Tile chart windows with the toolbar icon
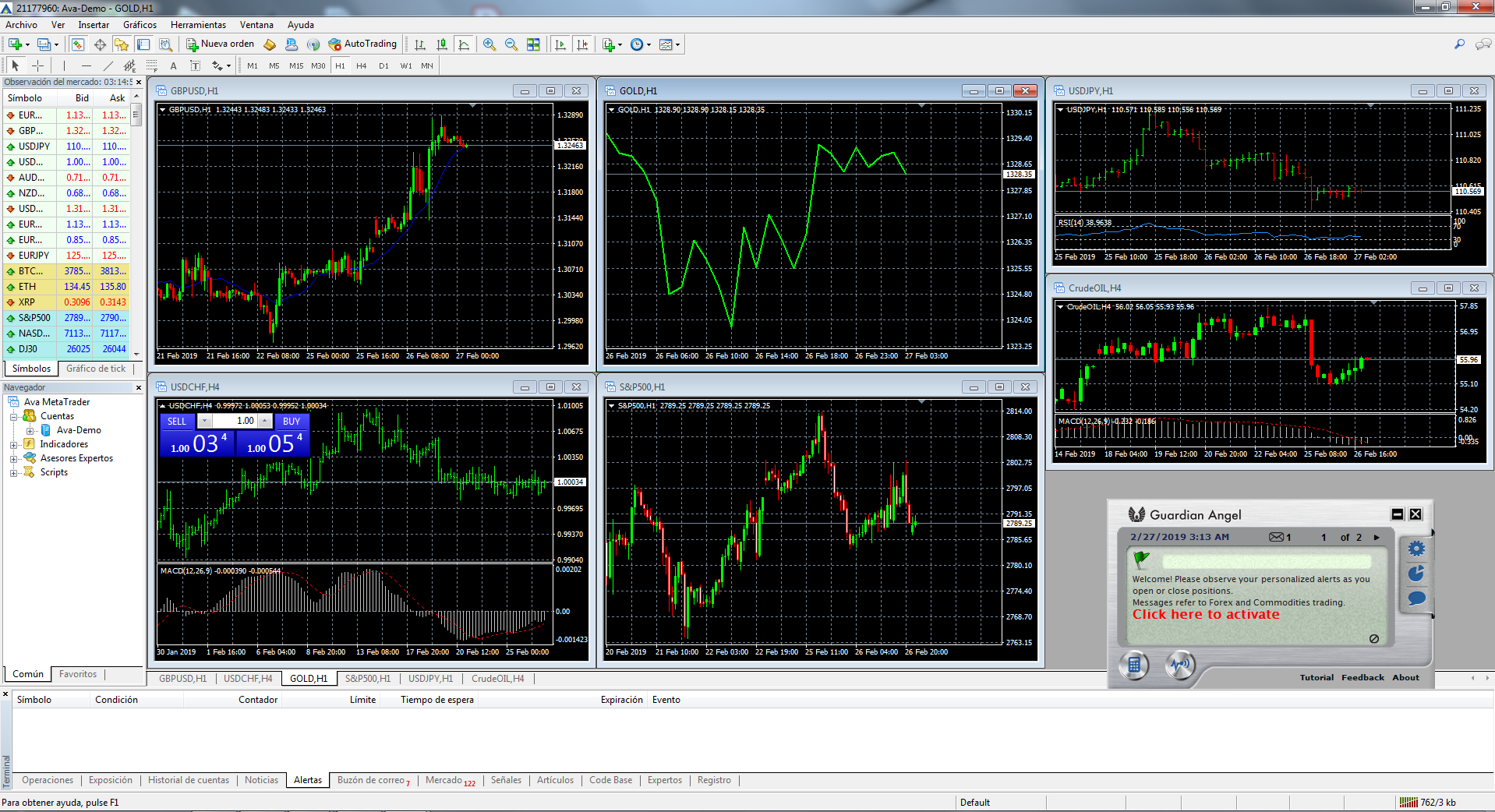 (533, 44)
